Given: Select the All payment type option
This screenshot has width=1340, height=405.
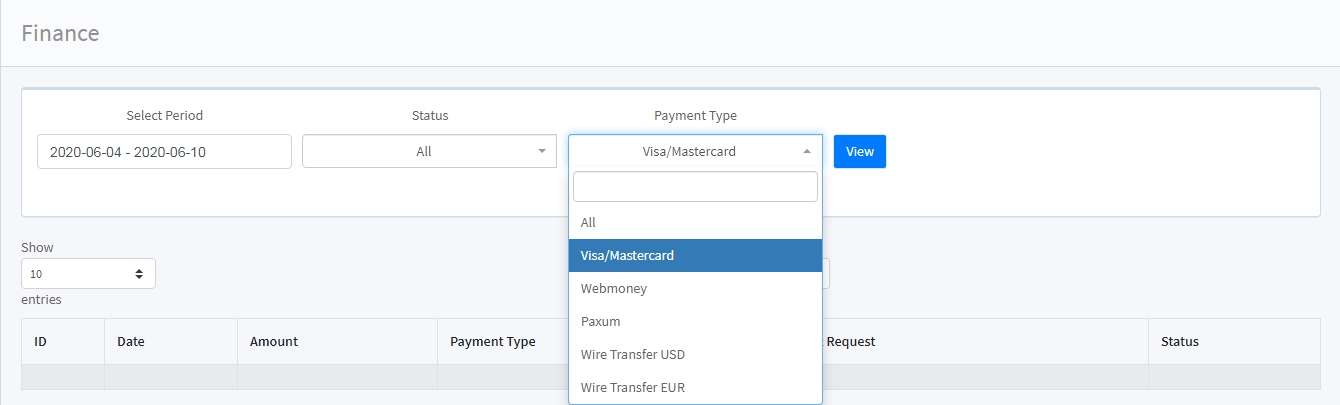Looking at the screenshot, I should 695,222.
